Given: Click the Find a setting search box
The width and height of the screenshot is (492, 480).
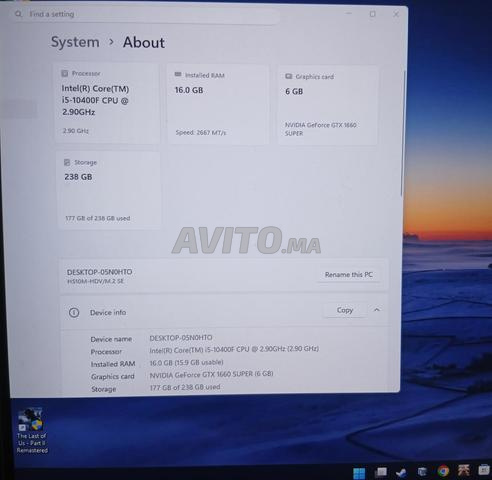Looking at the screenshot, I should [147, 14].
